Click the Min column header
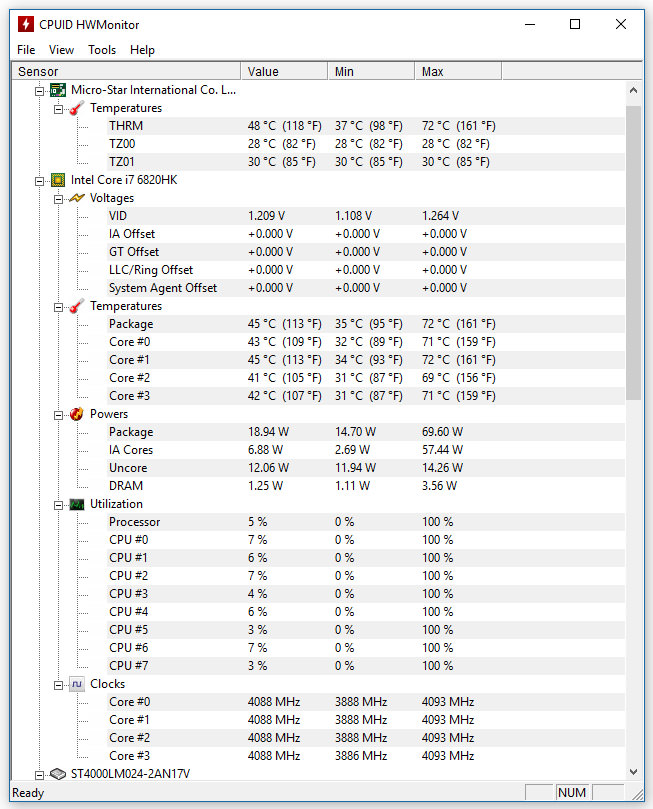653x809 pixels. click(371, 71)
